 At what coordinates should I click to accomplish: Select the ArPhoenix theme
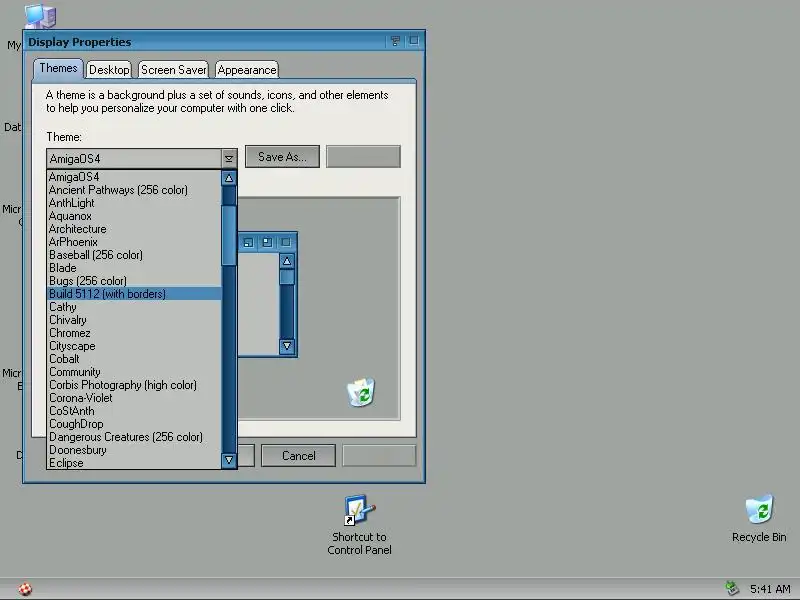tap(134, 242)
